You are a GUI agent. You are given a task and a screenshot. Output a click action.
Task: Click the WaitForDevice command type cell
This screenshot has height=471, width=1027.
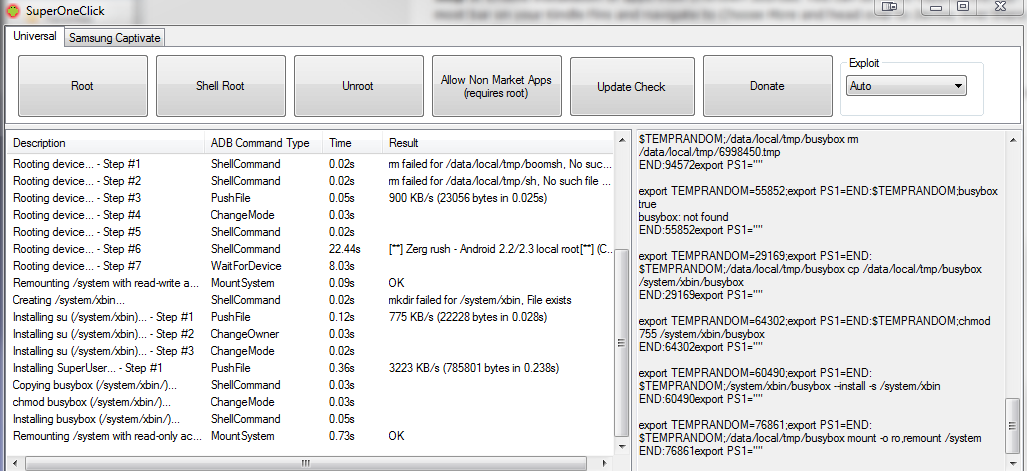(246, 266)
